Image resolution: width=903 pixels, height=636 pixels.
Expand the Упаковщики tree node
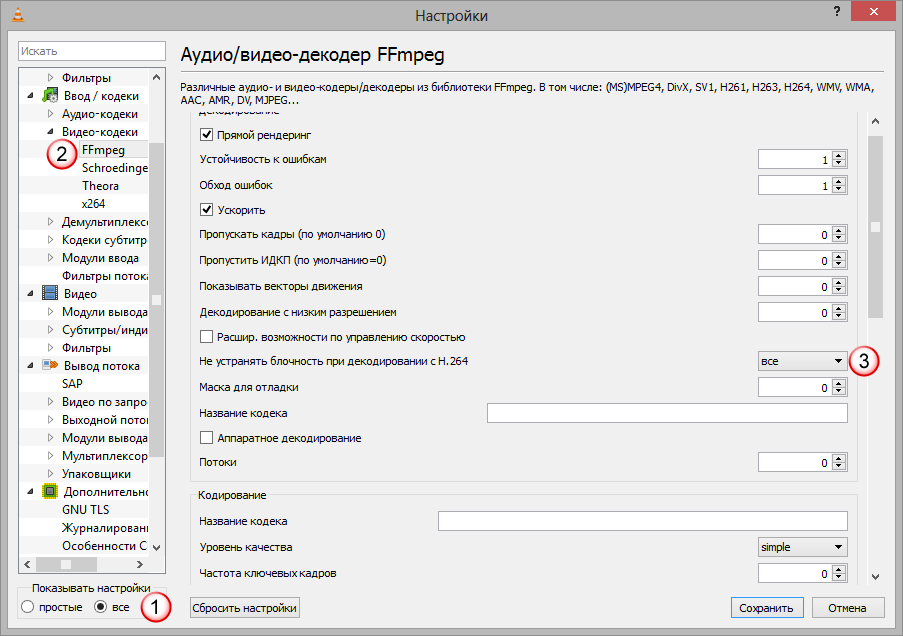[50, 473]
